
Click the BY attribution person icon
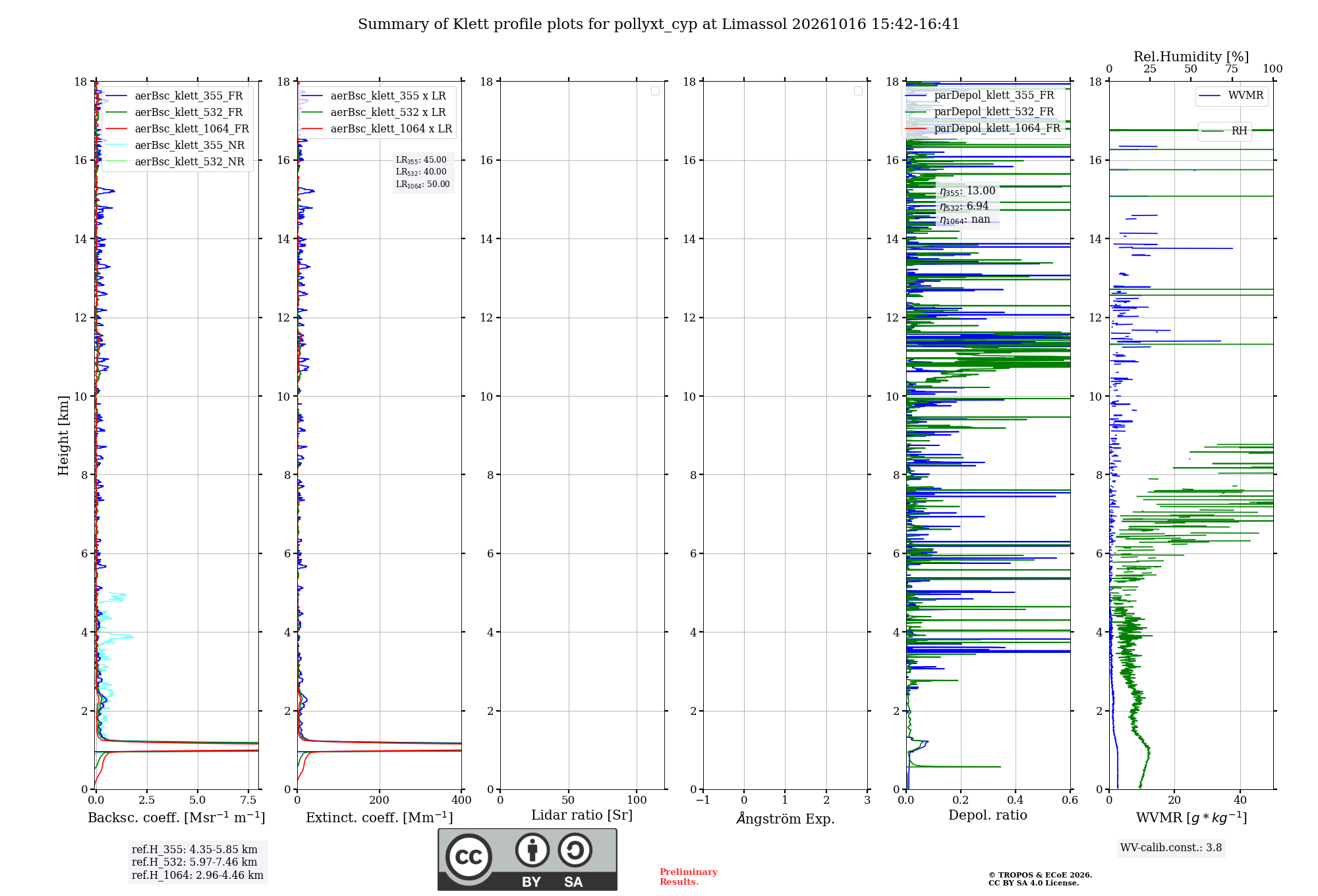(x=532, y=850)
